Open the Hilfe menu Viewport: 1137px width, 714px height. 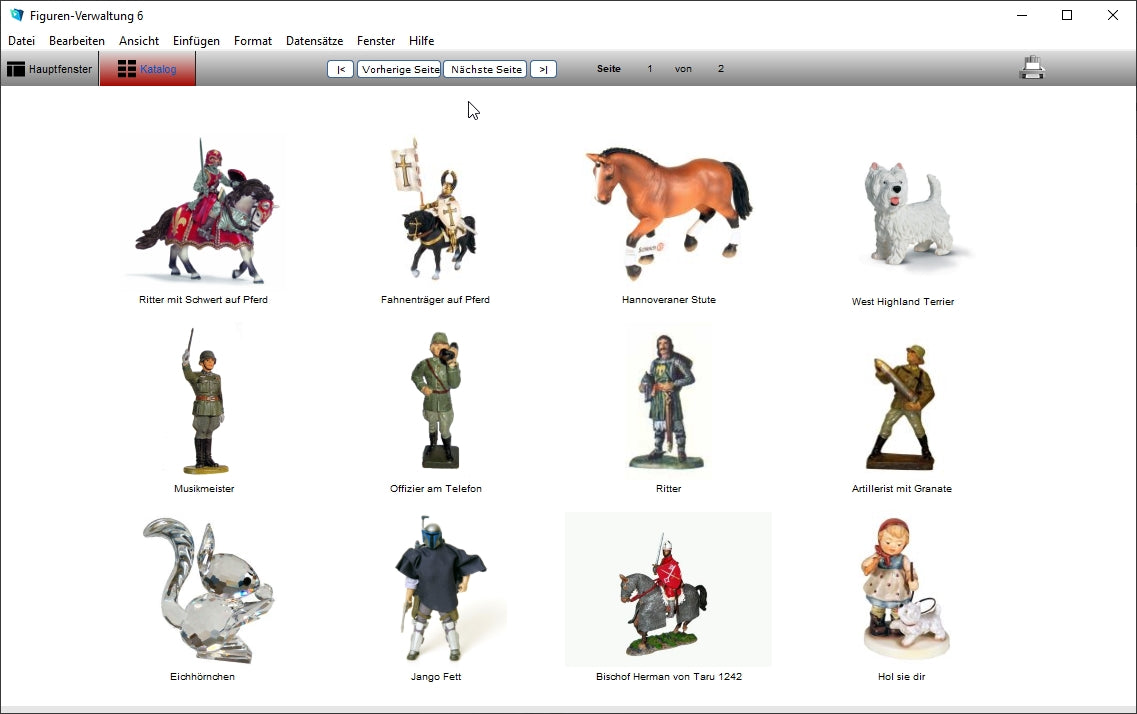click(421, 41)
